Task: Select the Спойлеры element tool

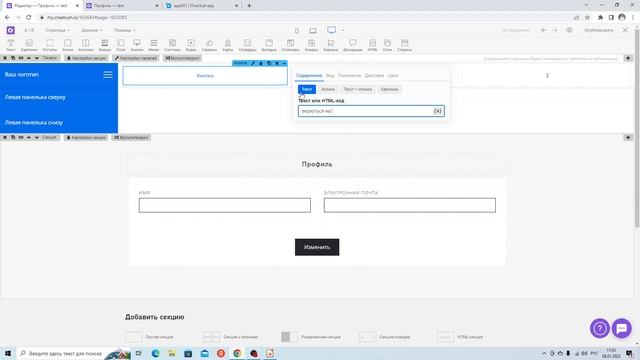Action: click(x=290, y=45)
